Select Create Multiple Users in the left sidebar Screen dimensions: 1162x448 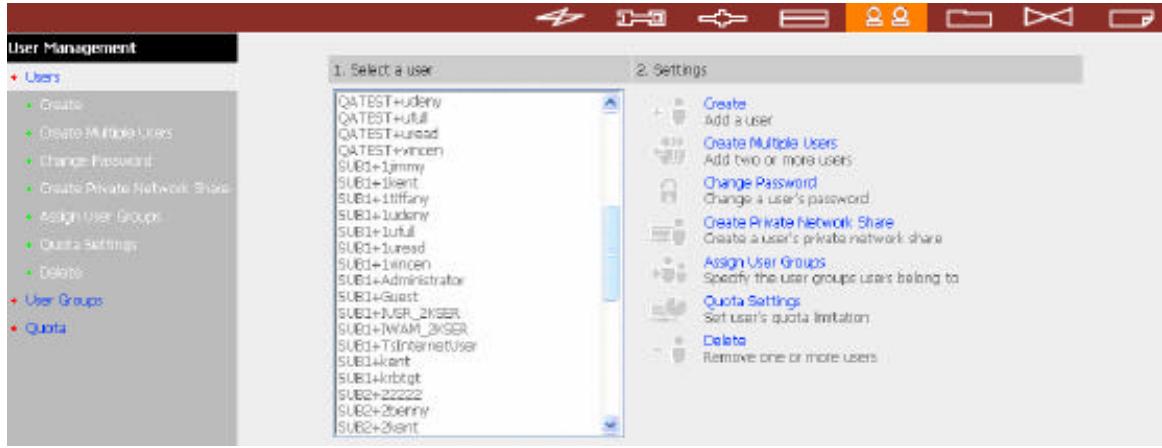pyautogui.click(x=106, y=133)
